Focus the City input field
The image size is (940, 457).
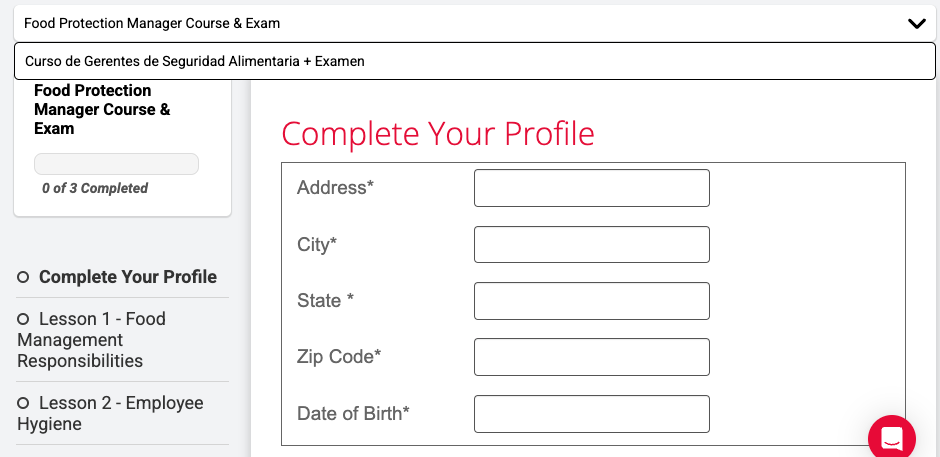(x=592, y=244)
